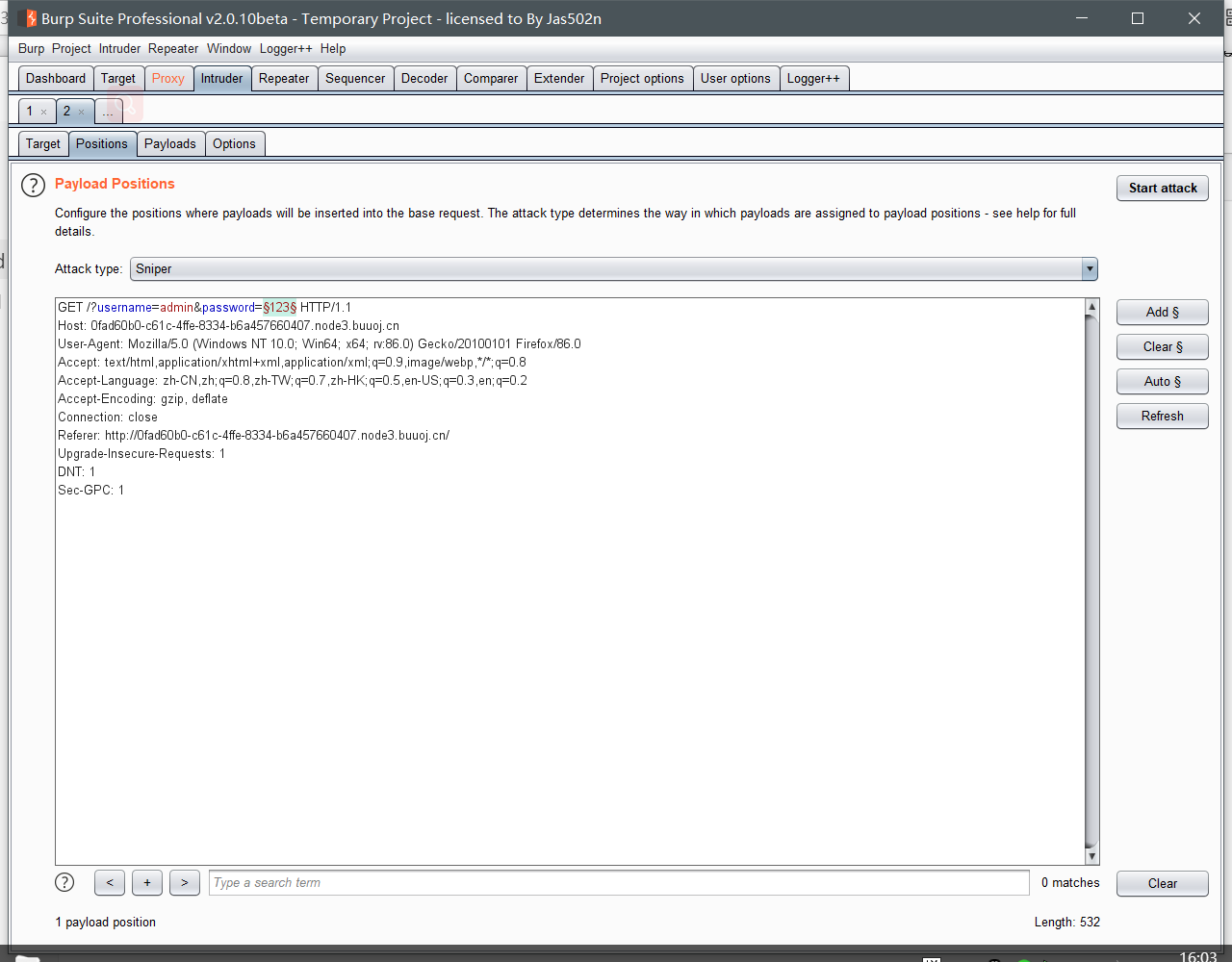Viewport: 1232px width, 962px height.
Task: Go to next search match arrow
Action: pos(184,883)
